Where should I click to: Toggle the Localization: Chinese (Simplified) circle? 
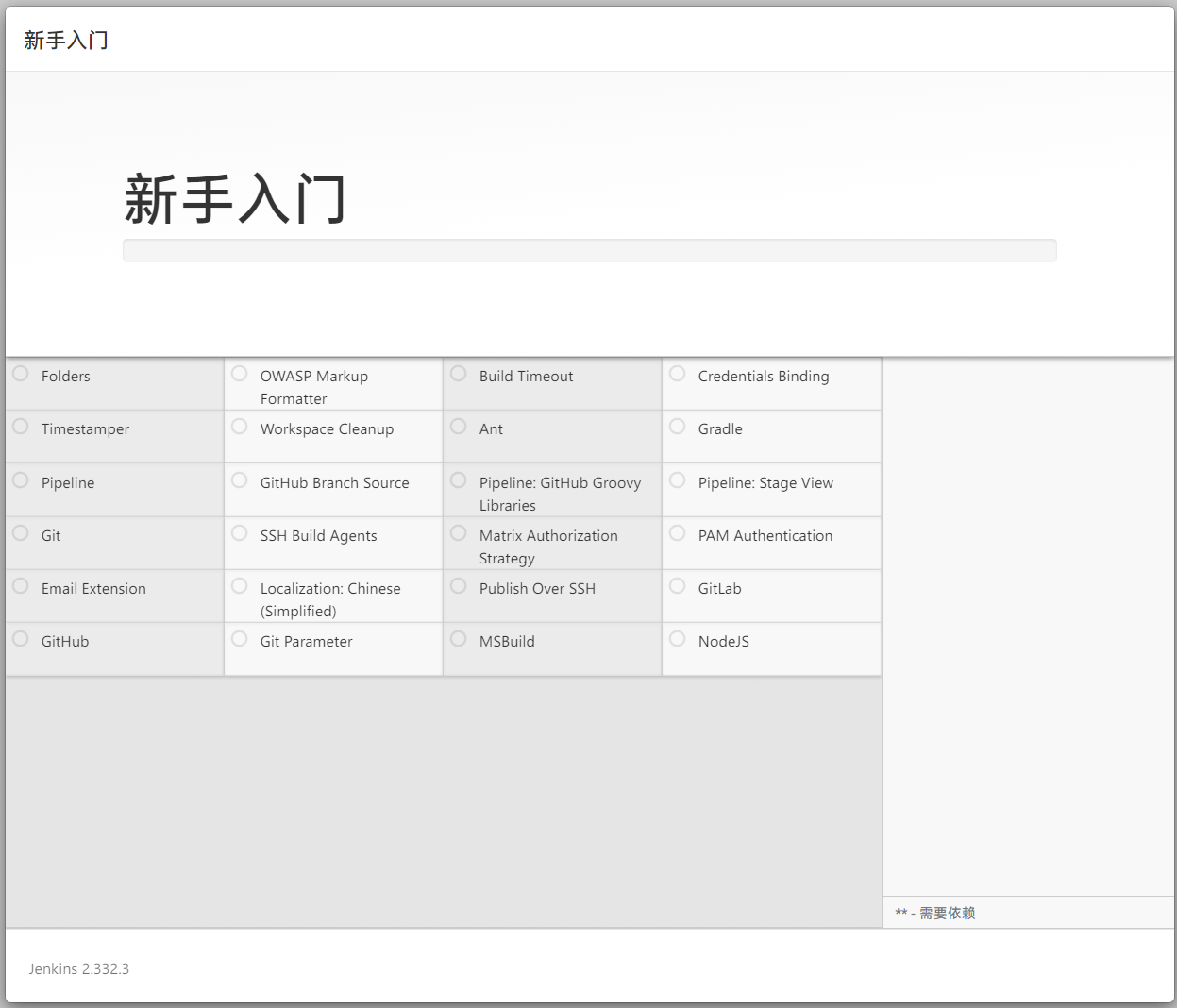[240, 586]
